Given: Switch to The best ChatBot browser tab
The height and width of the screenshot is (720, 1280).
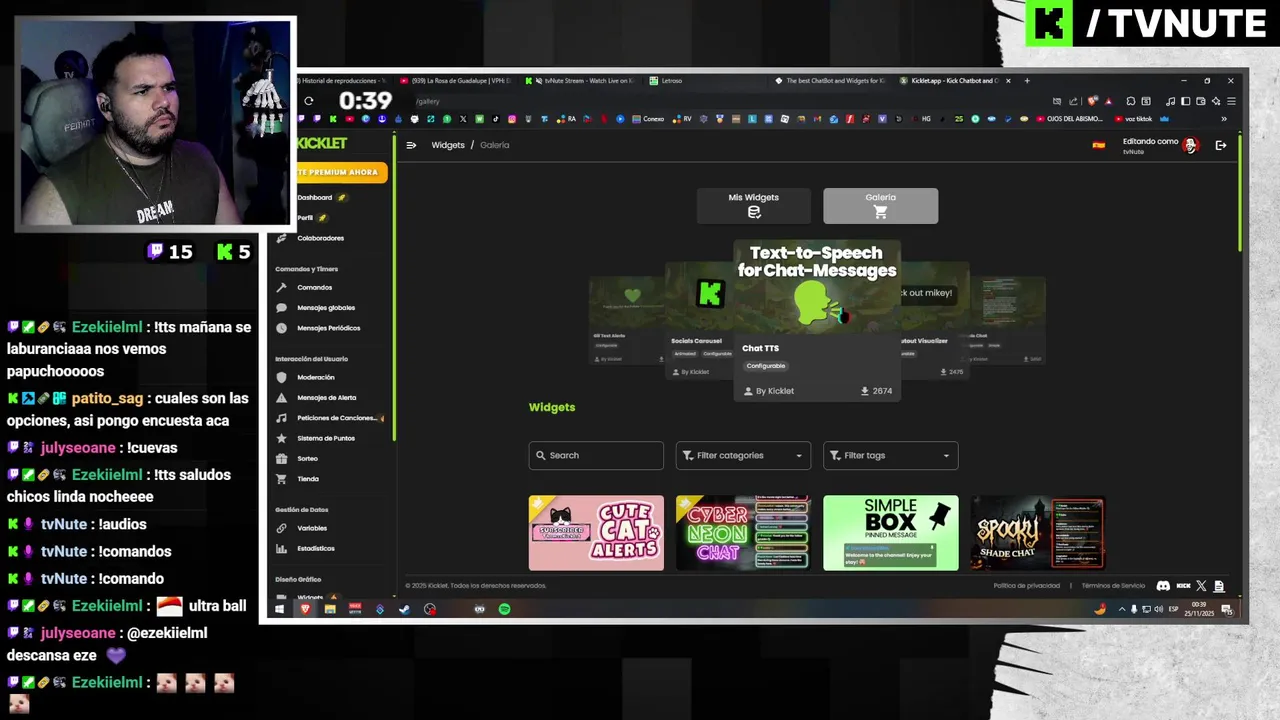Looking at the screenshot, I should tap(830, 81).
